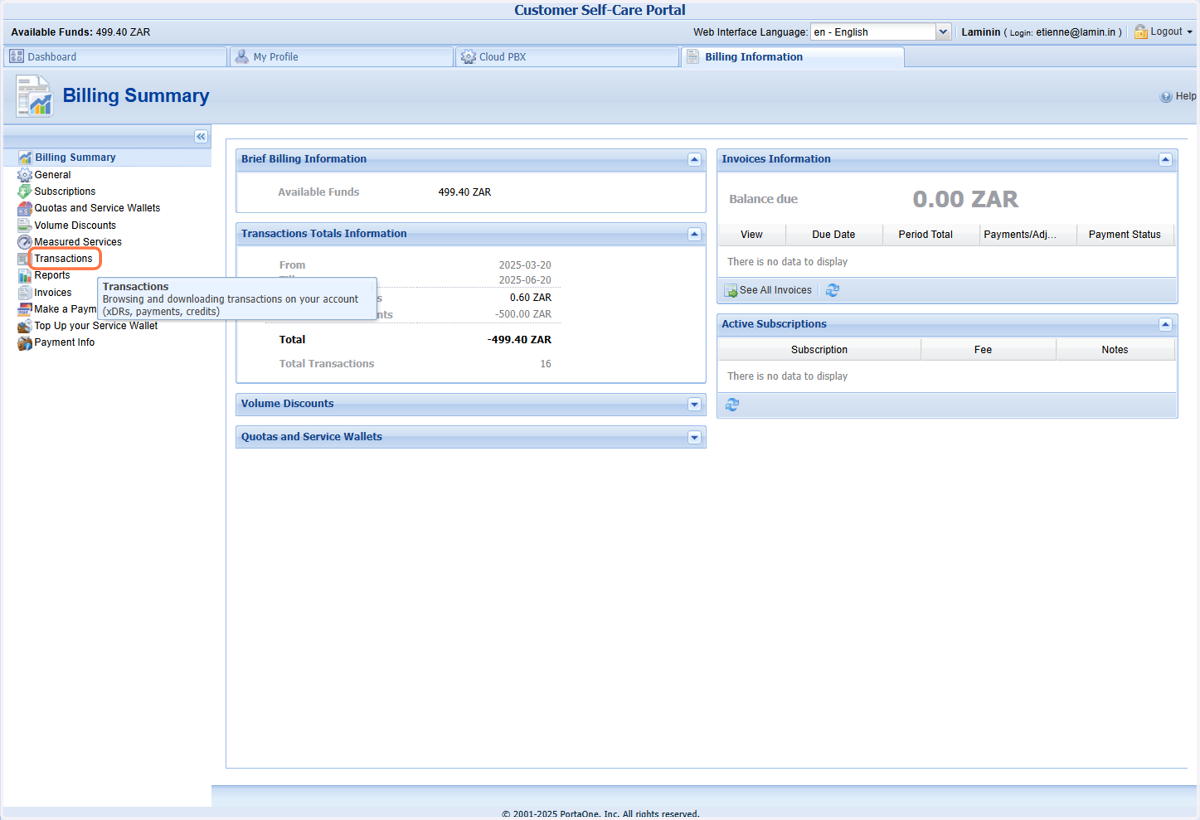Click the -500.00 ZAR amount
This screenshot has width=1200, height=820.
coord(523,314)
